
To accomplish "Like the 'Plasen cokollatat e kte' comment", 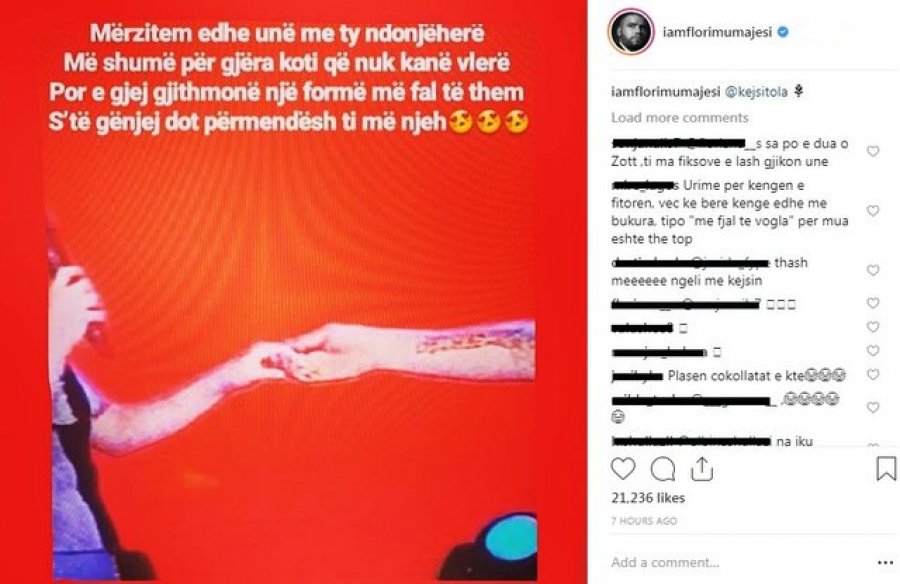I will 873,374.
